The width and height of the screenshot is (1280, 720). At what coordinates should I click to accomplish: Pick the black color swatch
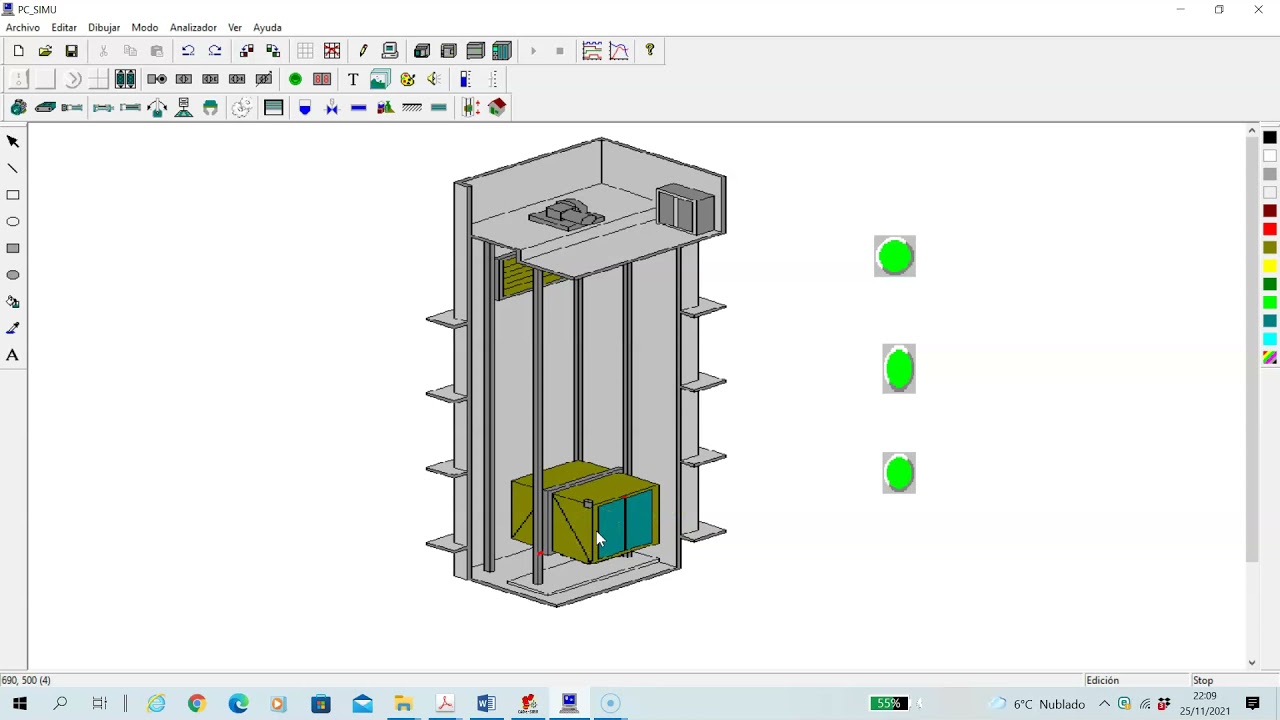click(1270, 138)
